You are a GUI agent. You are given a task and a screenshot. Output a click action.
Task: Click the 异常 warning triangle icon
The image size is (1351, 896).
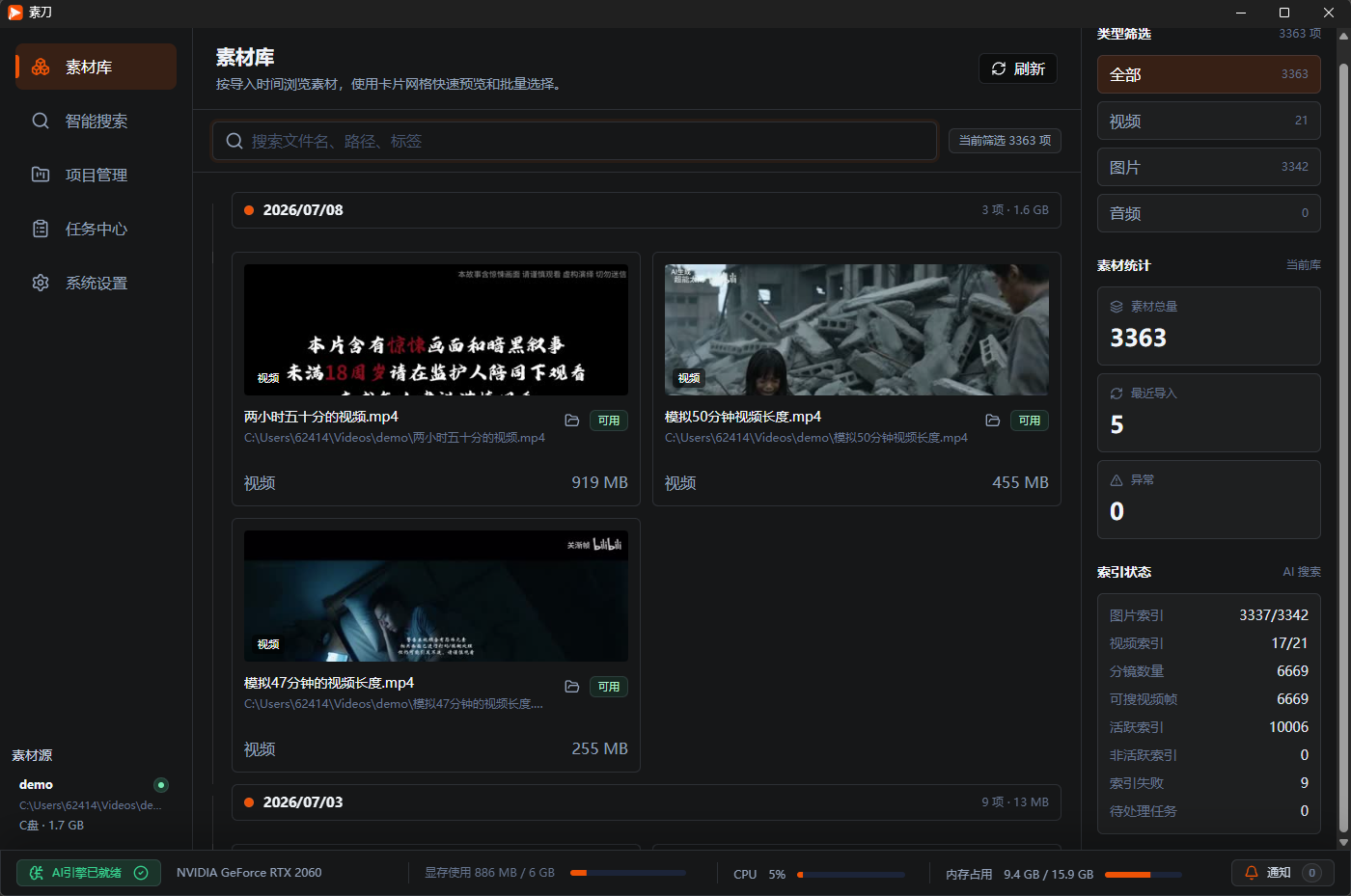point(1117,480)
